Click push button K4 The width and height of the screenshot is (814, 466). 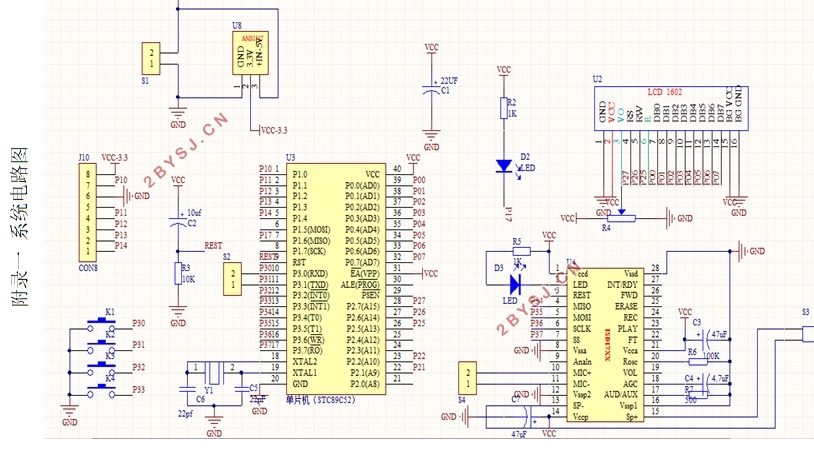tap(101, 391)
